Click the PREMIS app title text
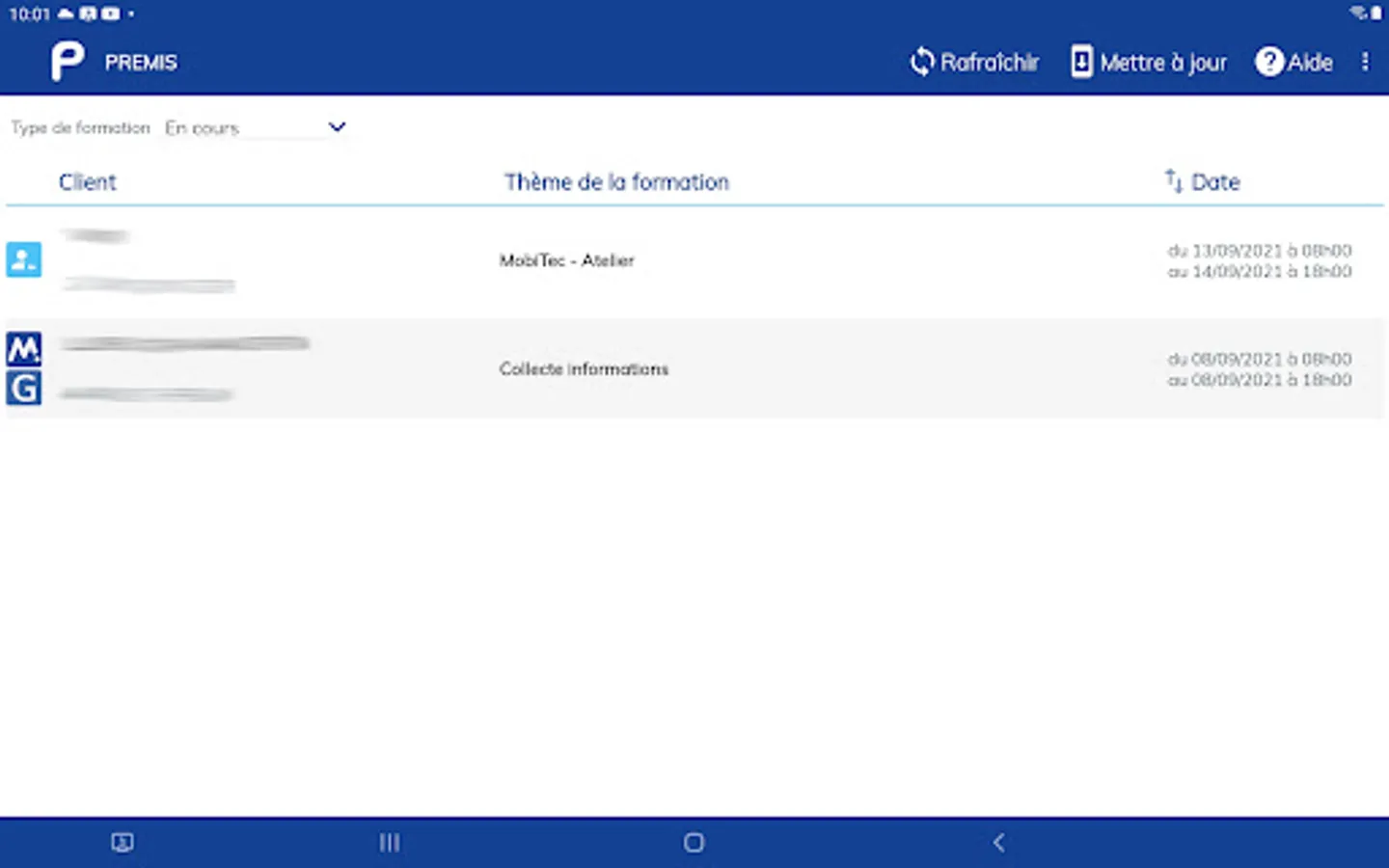The width and height of the screenshot is (1389, 868). 141,63
